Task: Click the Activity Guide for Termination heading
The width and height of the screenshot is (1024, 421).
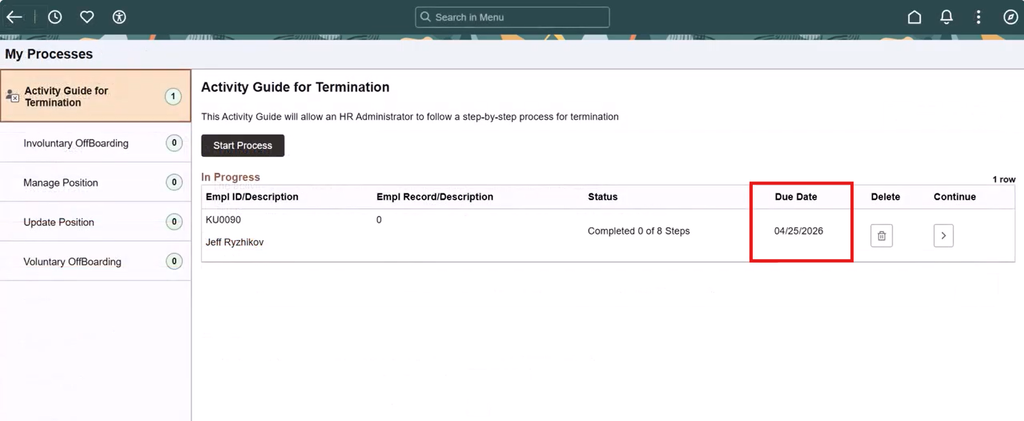Action: pyautogui.click(x=295, y=87)
